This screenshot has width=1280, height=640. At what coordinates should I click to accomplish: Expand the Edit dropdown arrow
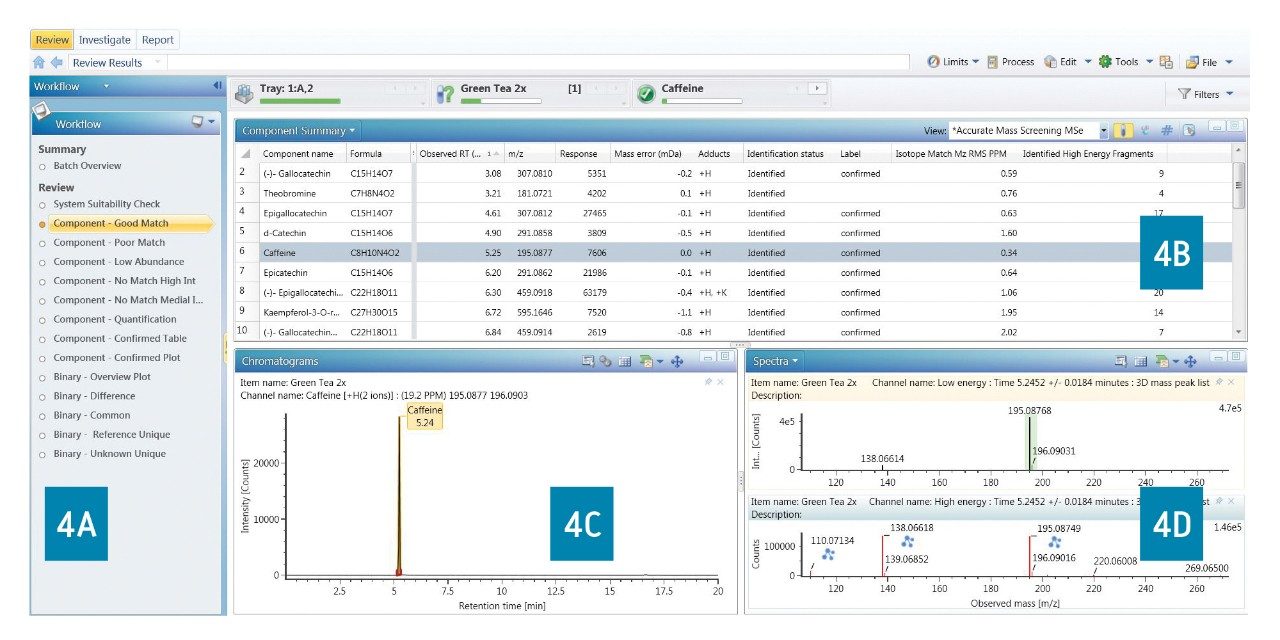(1086, 62)
